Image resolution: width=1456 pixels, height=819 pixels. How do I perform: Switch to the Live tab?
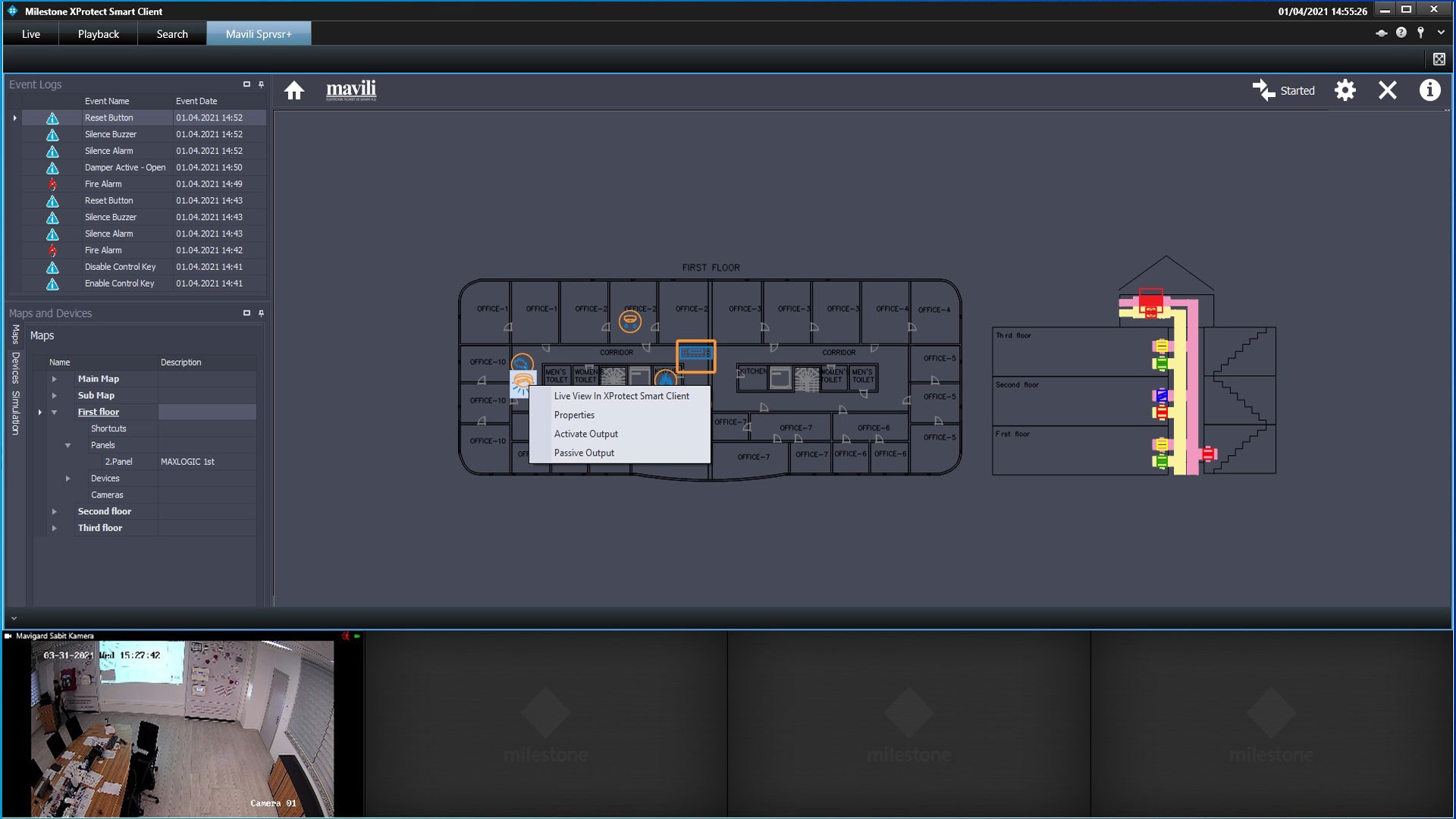[x=31, y=34]
